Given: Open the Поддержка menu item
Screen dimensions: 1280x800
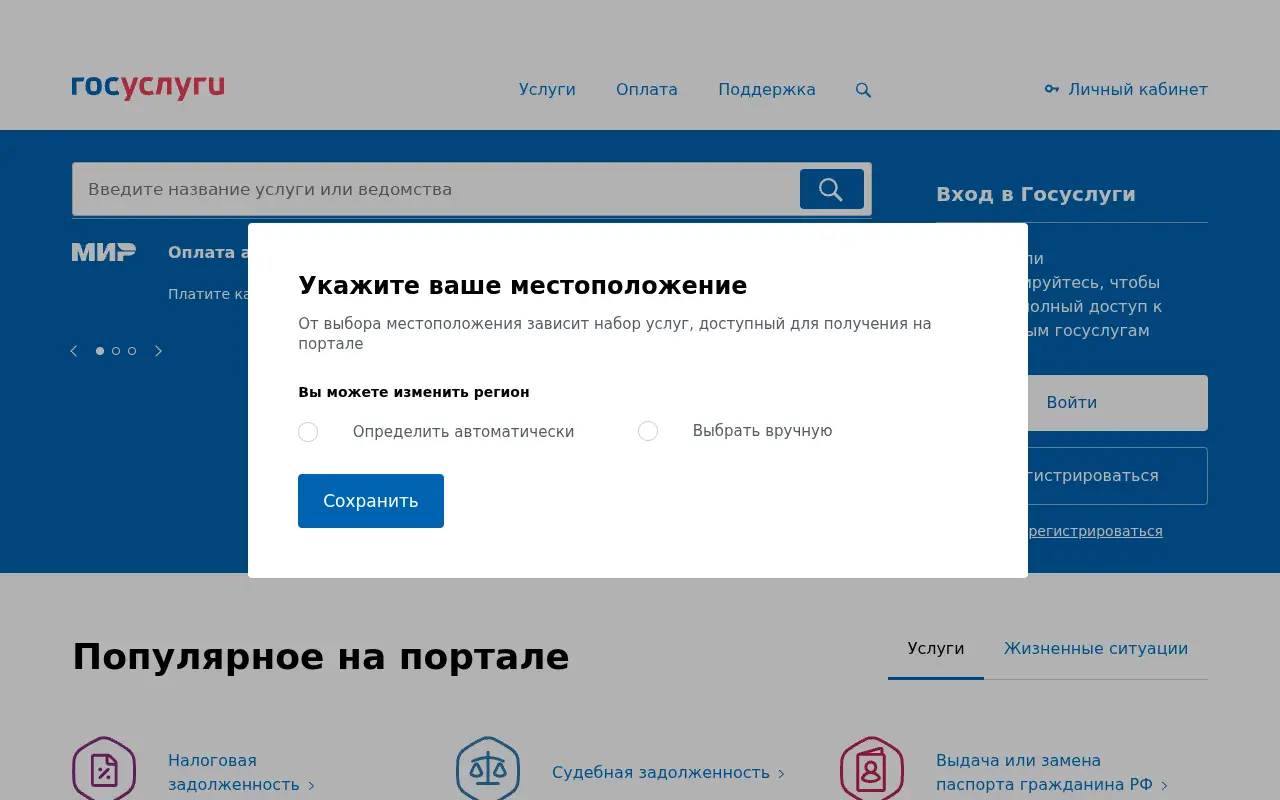Looking at the screenshot, I should 767,89.
